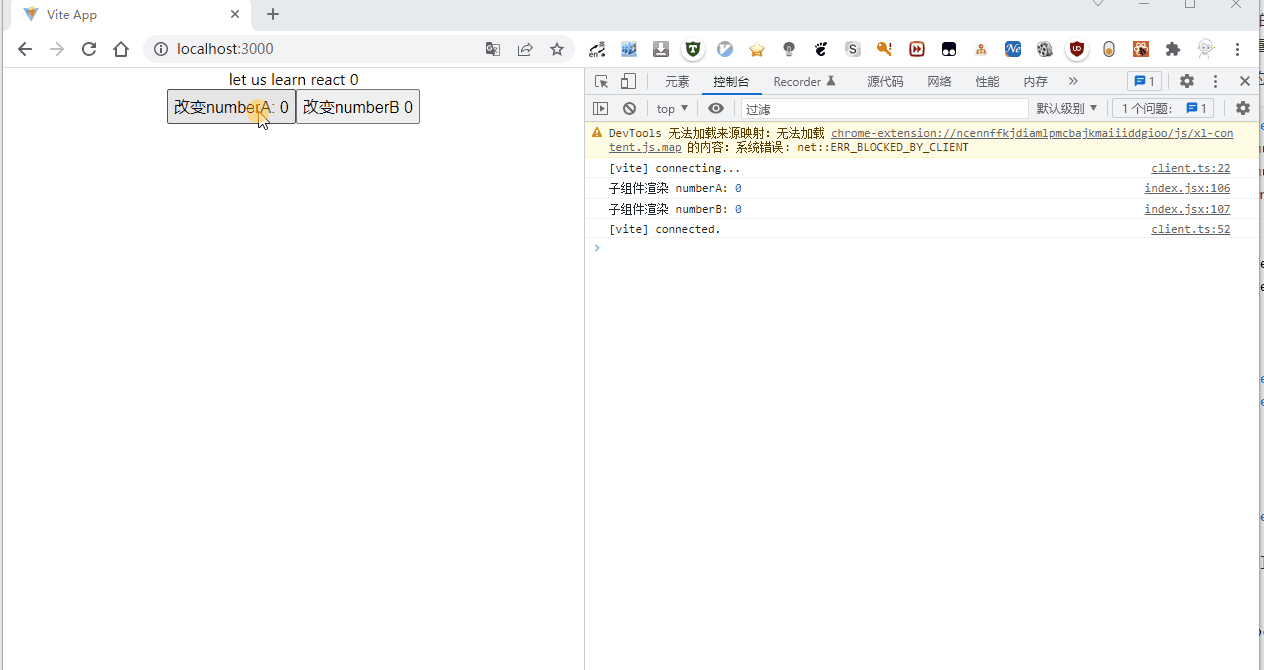
Task: Click the download-arrow extension icon
Action: [x=661, y=49]
